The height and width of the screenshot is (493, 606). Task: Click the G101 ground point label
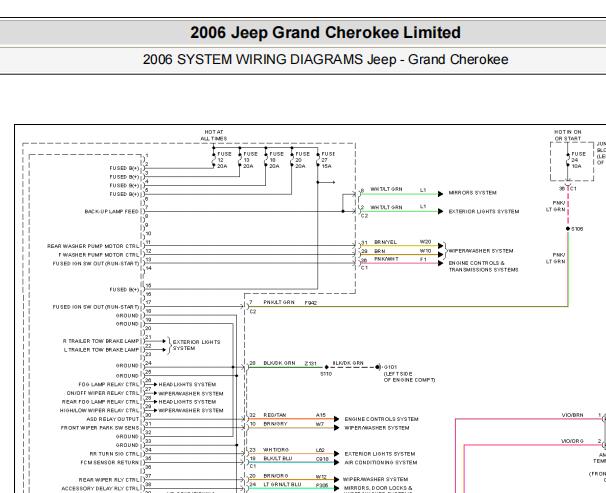click(x=390, y=367)
